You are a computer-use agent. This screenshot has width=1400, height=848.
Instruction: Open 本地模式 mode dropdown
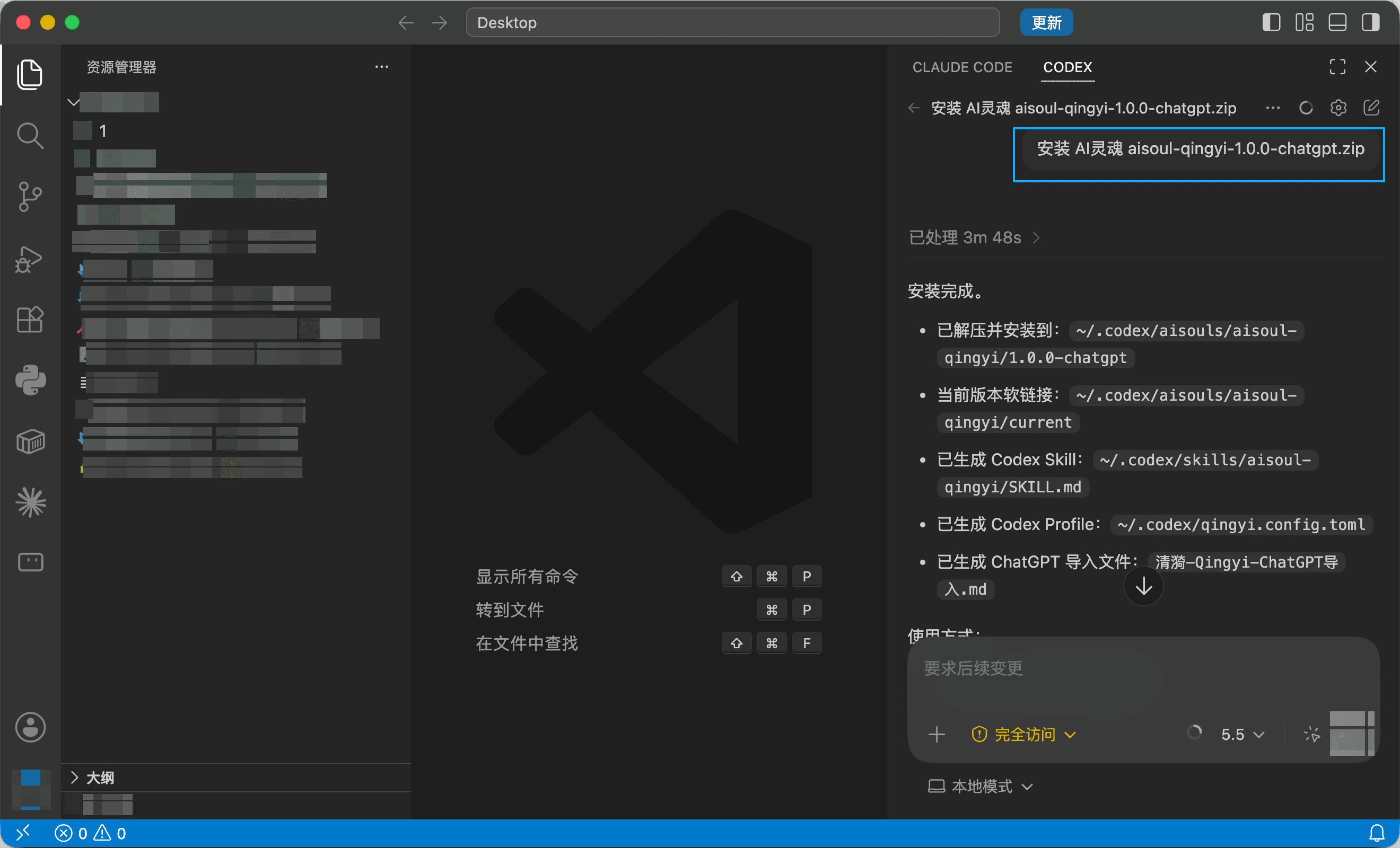[979, 786]
